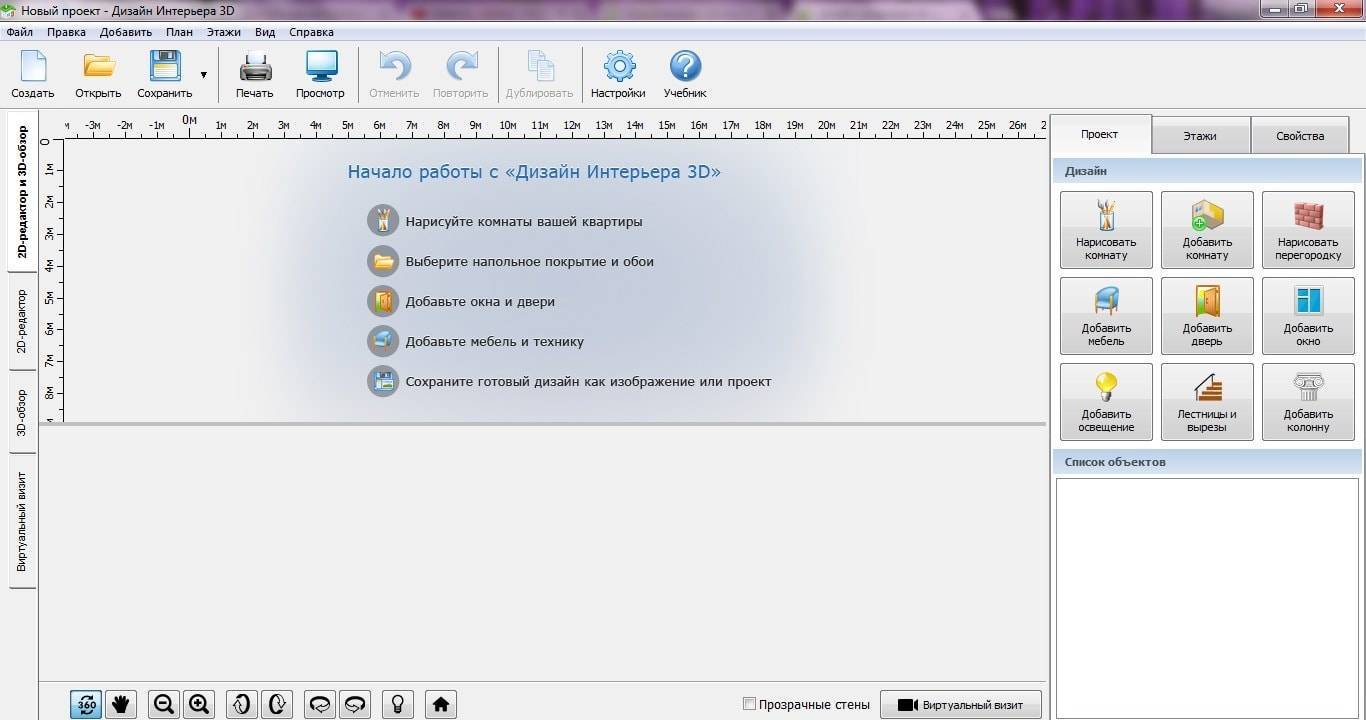Select 'Нарисовать перегородку' brick wall tool
Screen dimensions: 1366x720
tap(1308, 229)
